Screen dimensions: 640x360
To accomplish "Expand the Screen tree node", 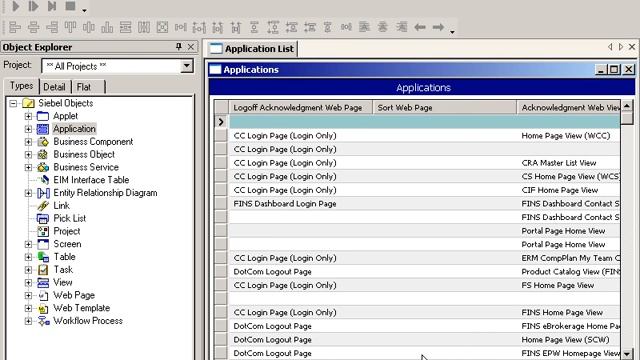I will [28, 244].
